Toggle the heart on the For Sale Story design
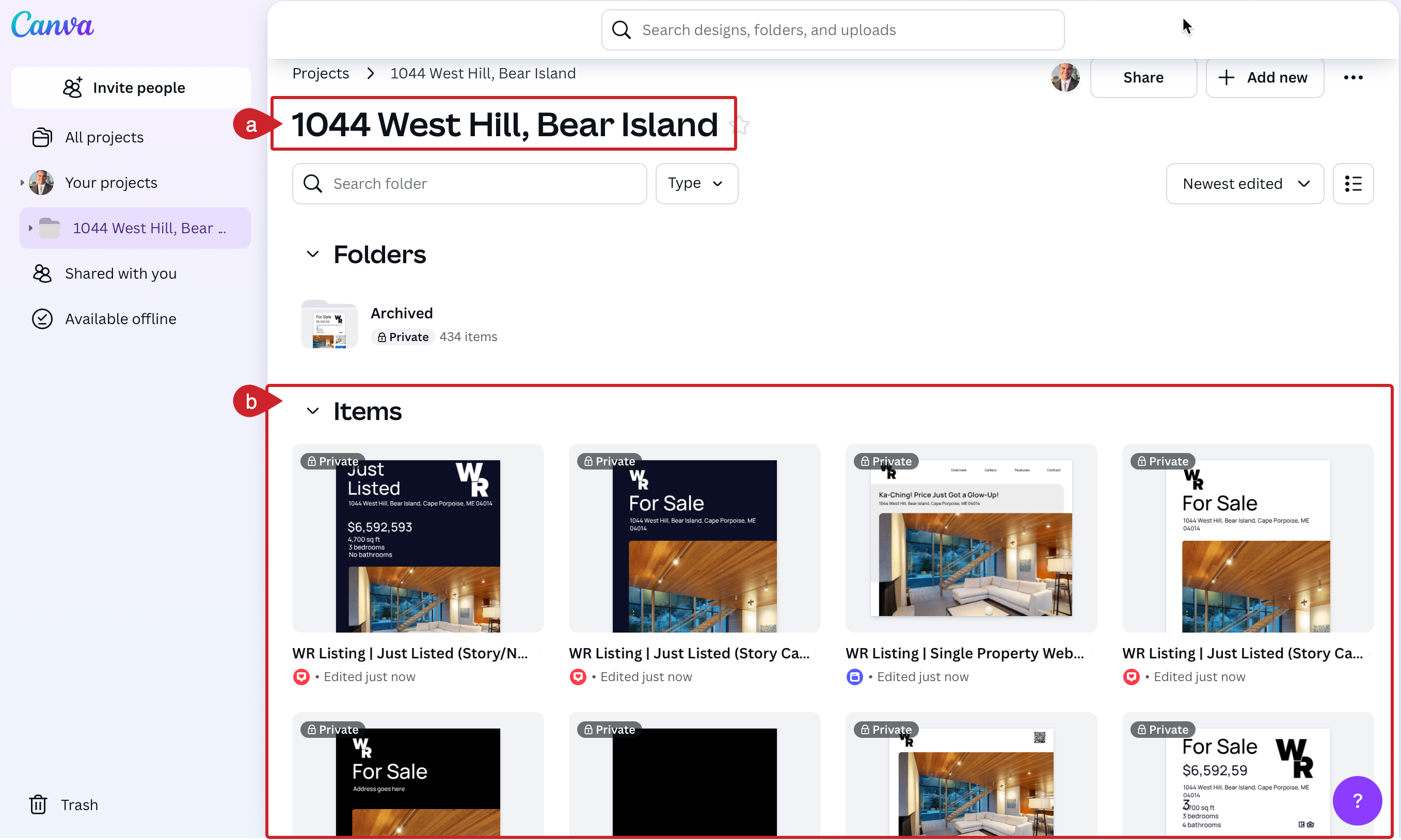The width and height of the screenshot is (1401, 840). pos(578,676)
